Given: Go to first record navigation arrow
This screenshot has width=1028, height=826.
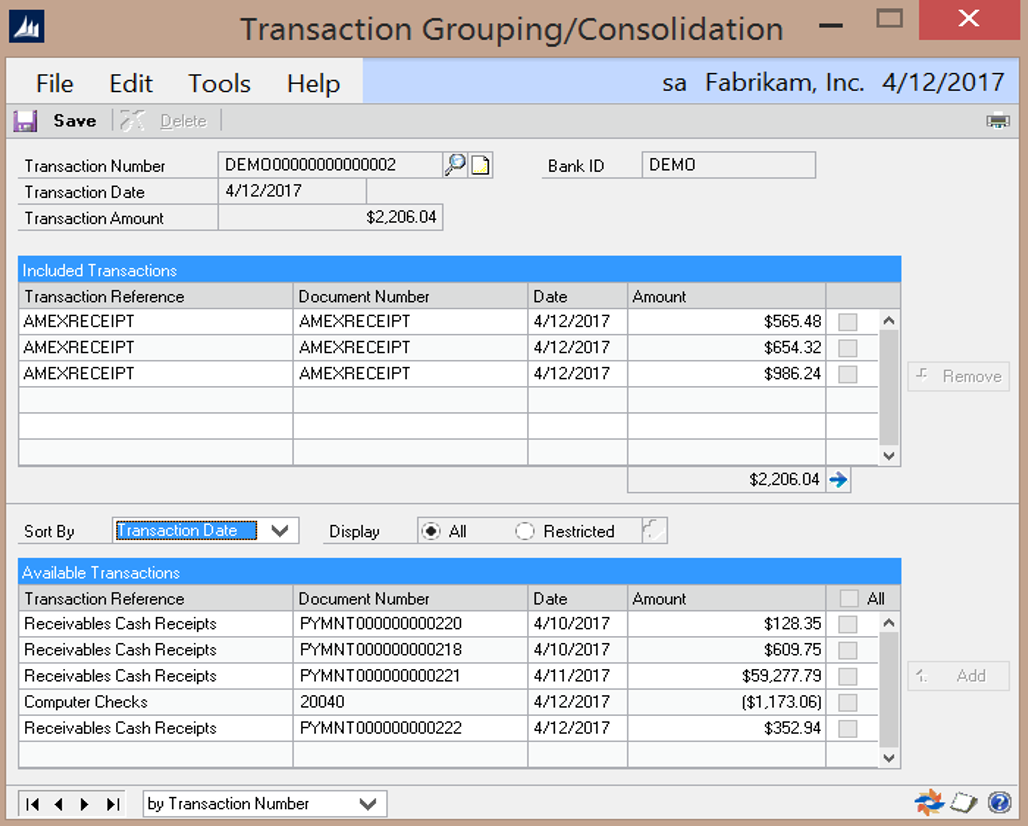Looking at the screenshot, I should click(x=33, y=804).
